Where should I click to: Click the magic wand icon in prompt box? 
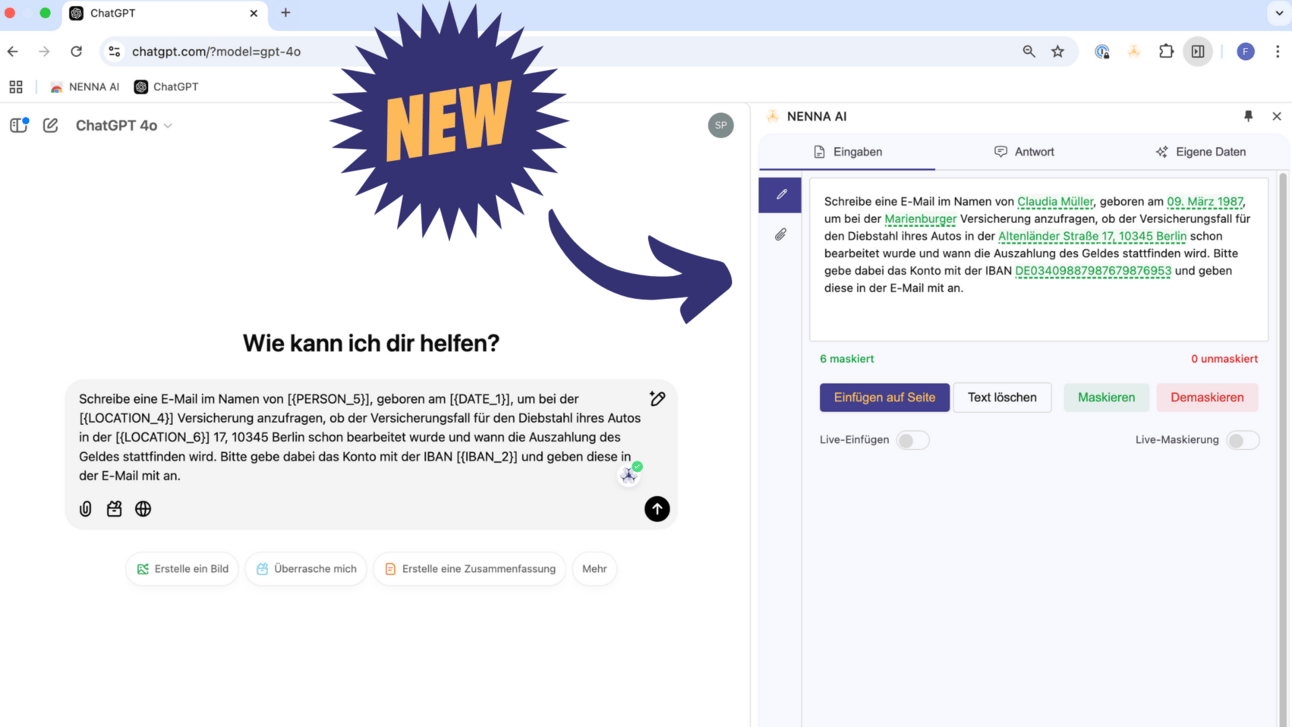pyautogui.click(x=657, y=399)
